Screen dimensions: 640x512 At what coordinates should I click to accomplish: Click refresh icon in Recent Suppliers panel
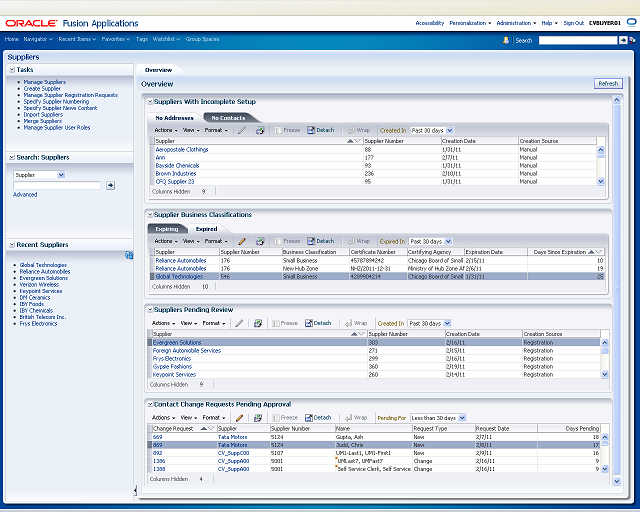129,255
